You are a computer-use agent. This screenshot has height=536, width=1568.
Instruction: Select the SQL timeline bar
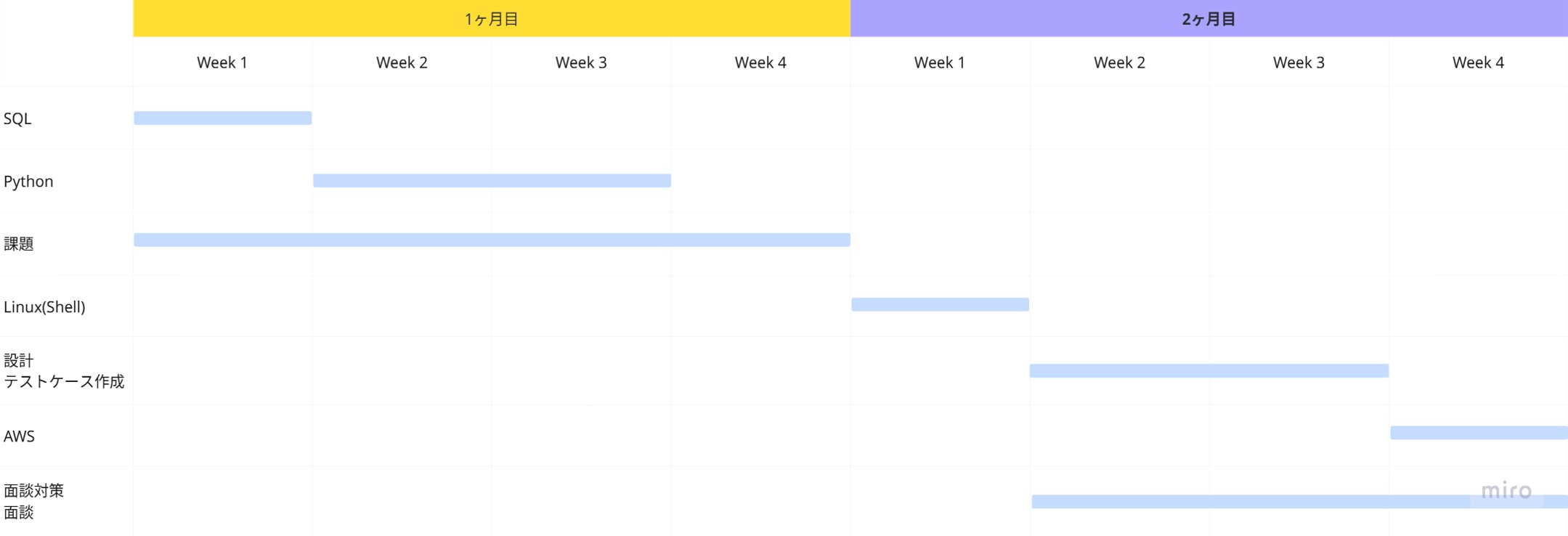tap(223, 118)
